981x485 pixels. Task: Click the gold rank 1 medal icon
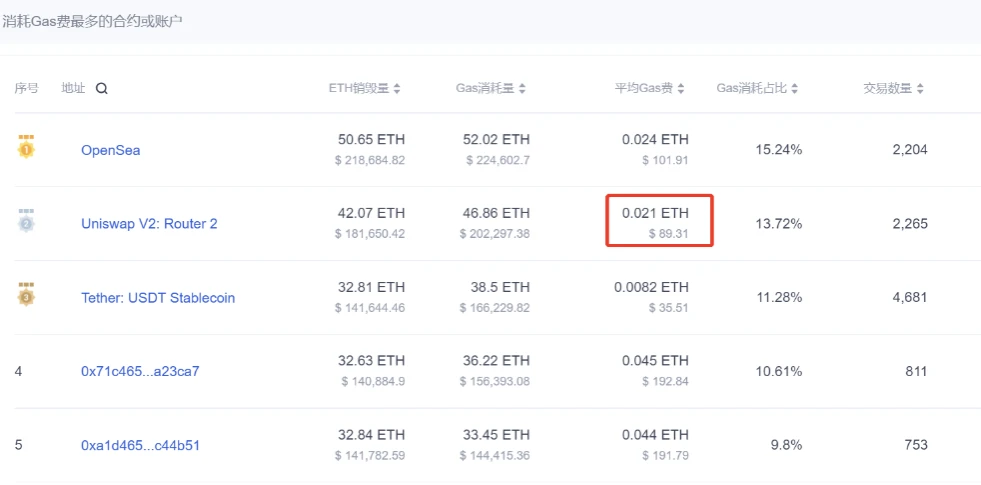click(x=26, y=146)
